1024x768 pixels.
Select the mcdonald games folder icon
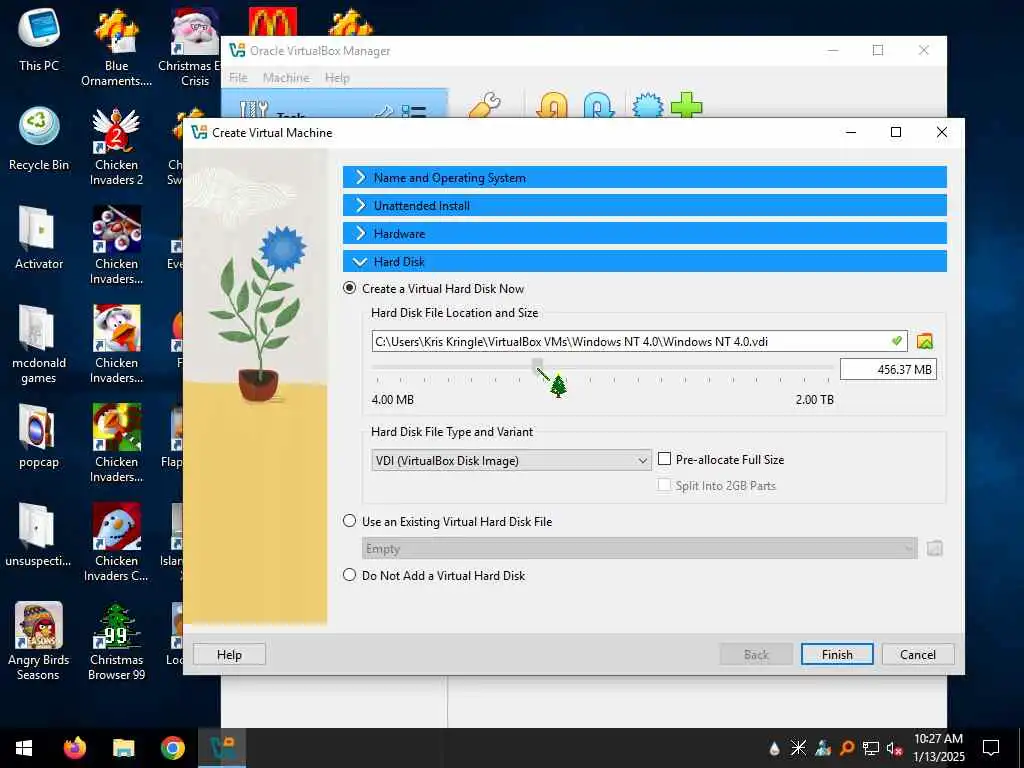39,345
